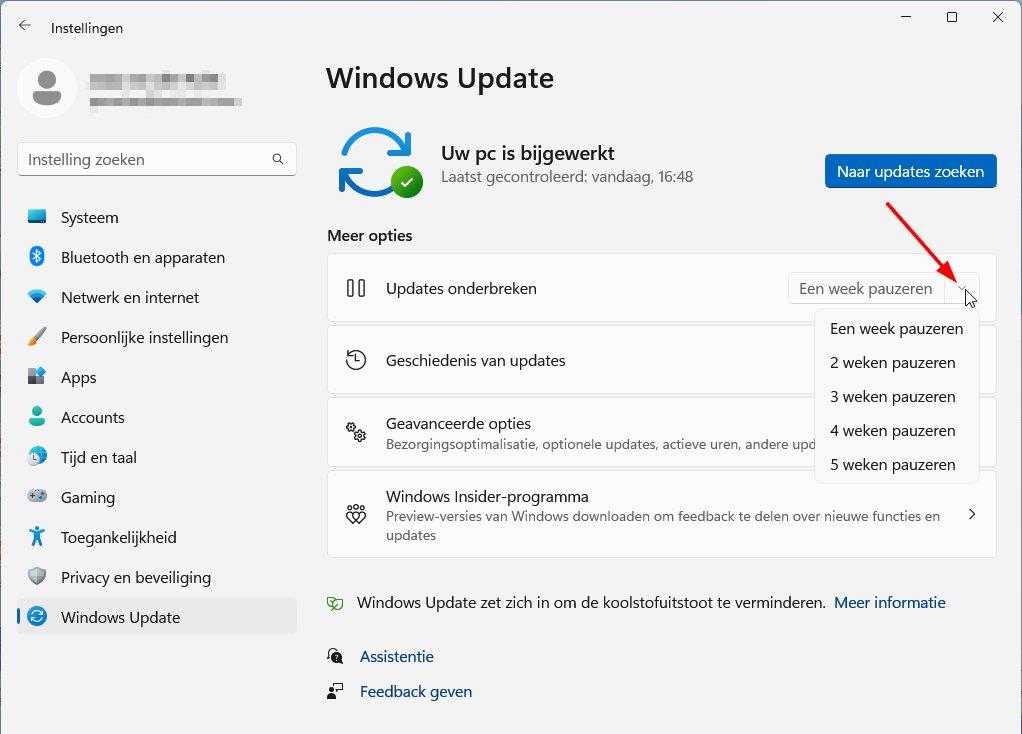Viewport: 1022px width, 734px height.
Task: Click the 'Een week pauzeren' button
Action: tap(865, 289)
